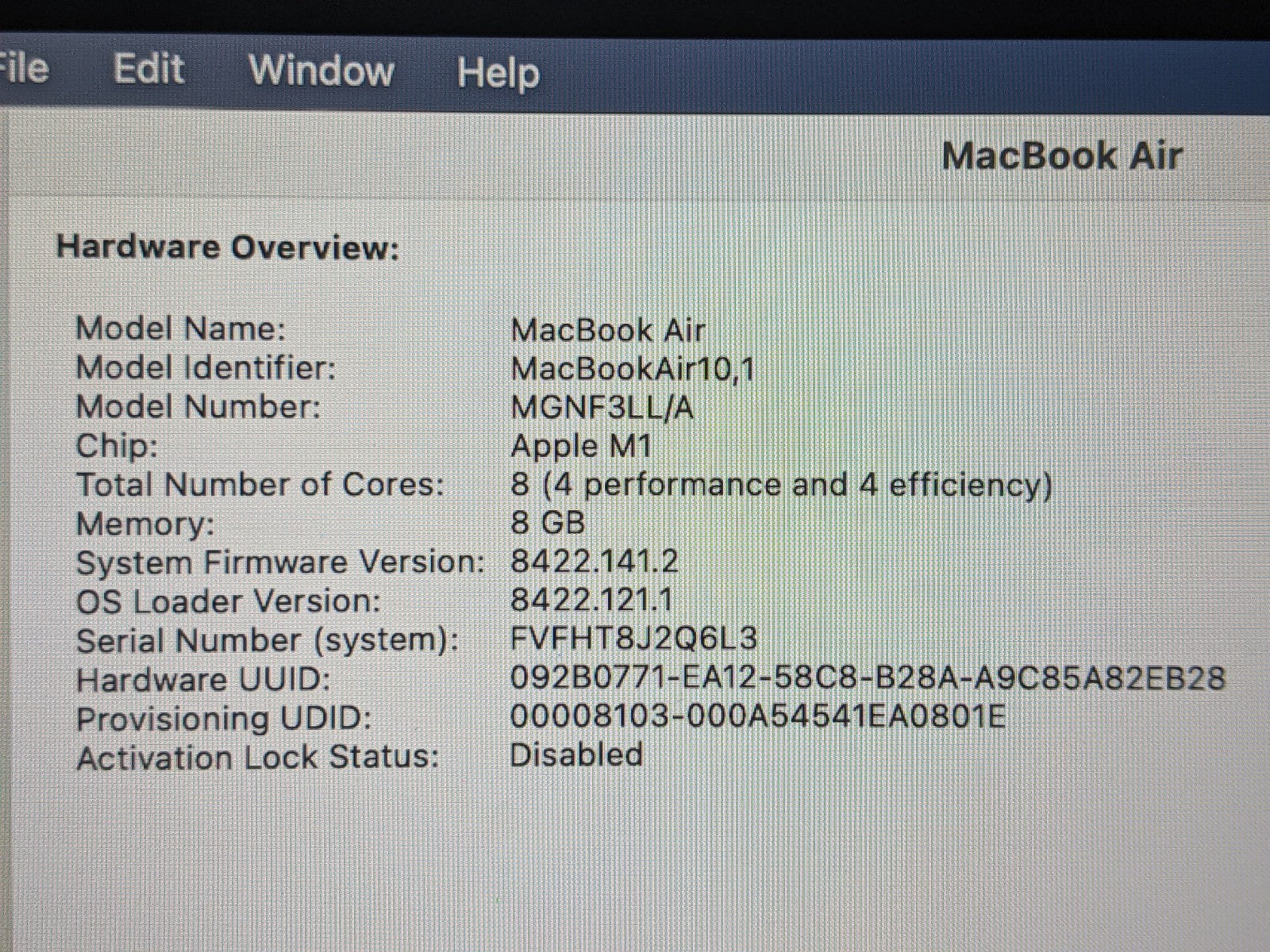Click OS Loader Version value 8422.121.1
Image resolution: width=1270 pixels, height=952 pixels.
coord(591,600)
